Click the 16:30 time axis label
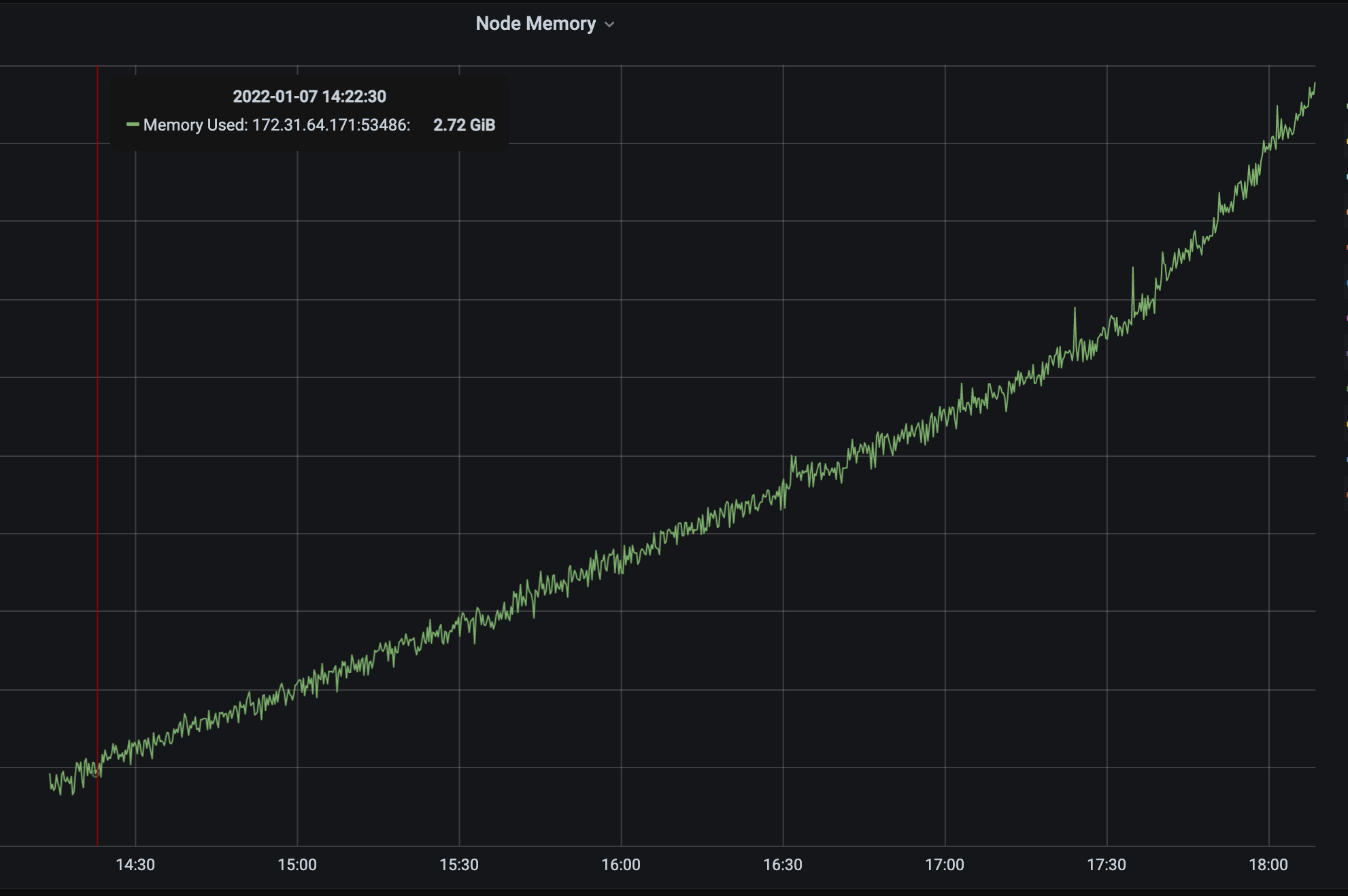This screenshot has width=1348, height=896. 783,865
